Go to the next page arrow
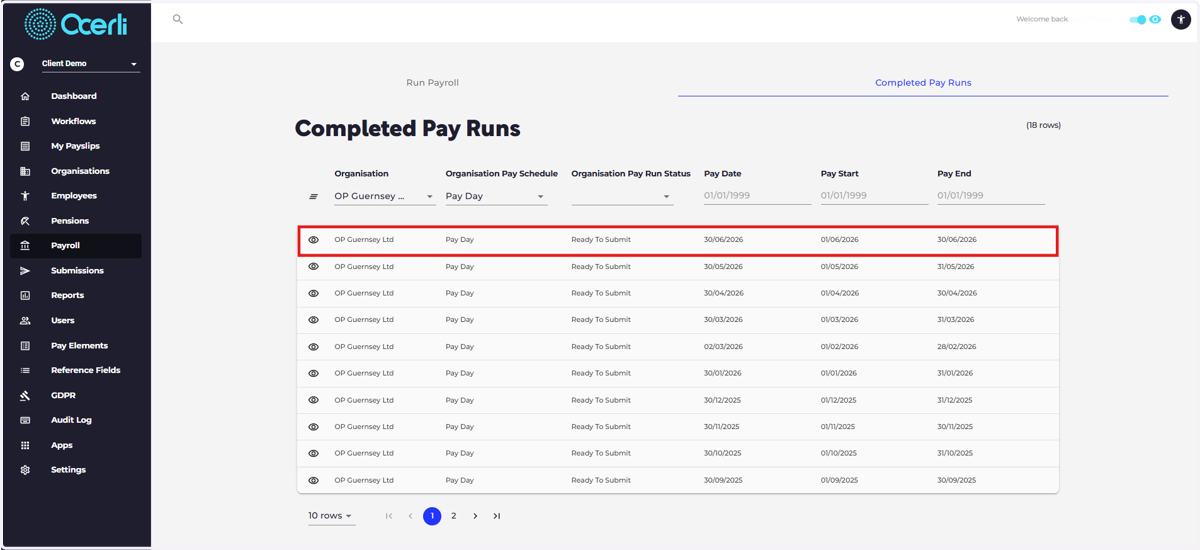Image resolution: width=1200 pixels, height=550 pixels. 475,516
